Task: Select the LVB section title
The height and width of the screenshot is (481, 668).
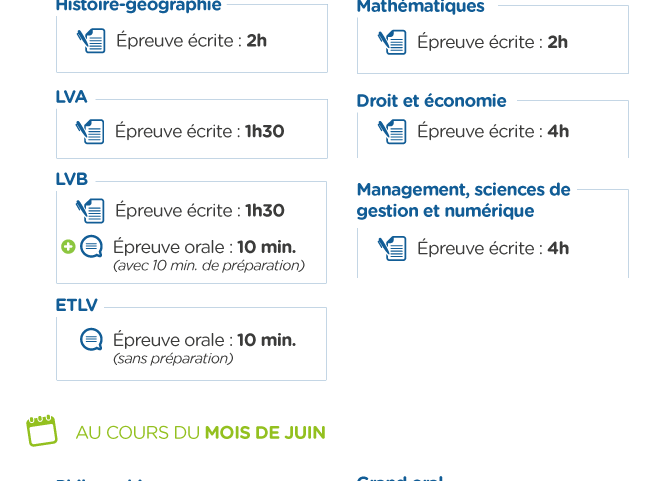Action: pyautogui.click(x=72, y=179)
